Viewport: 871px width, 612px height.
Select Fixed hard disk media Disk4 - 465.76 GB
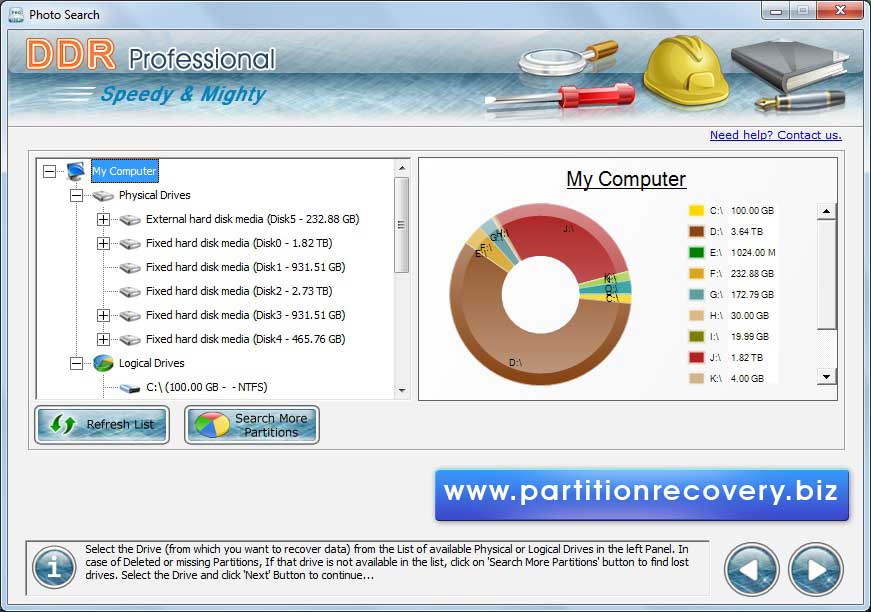246,339
